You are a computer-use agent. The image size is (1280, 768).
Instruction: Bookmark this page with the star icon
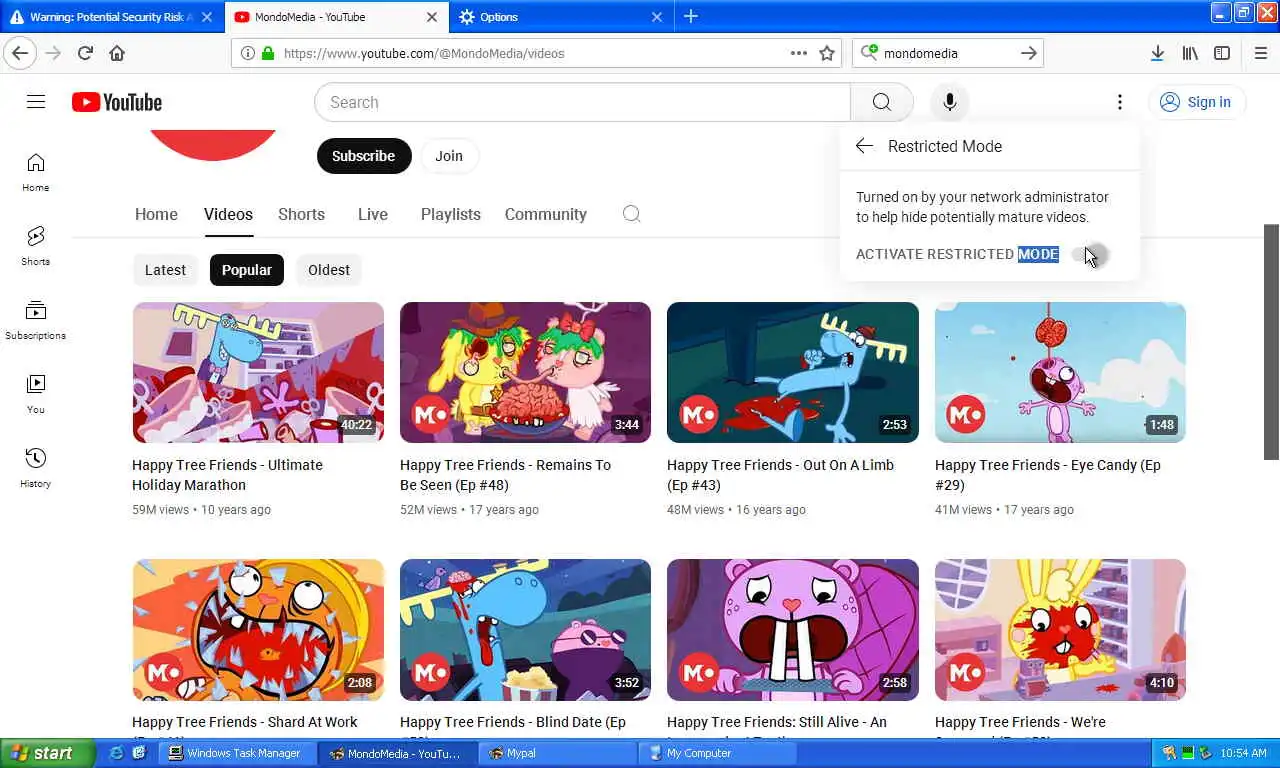[x=827, y=53]
